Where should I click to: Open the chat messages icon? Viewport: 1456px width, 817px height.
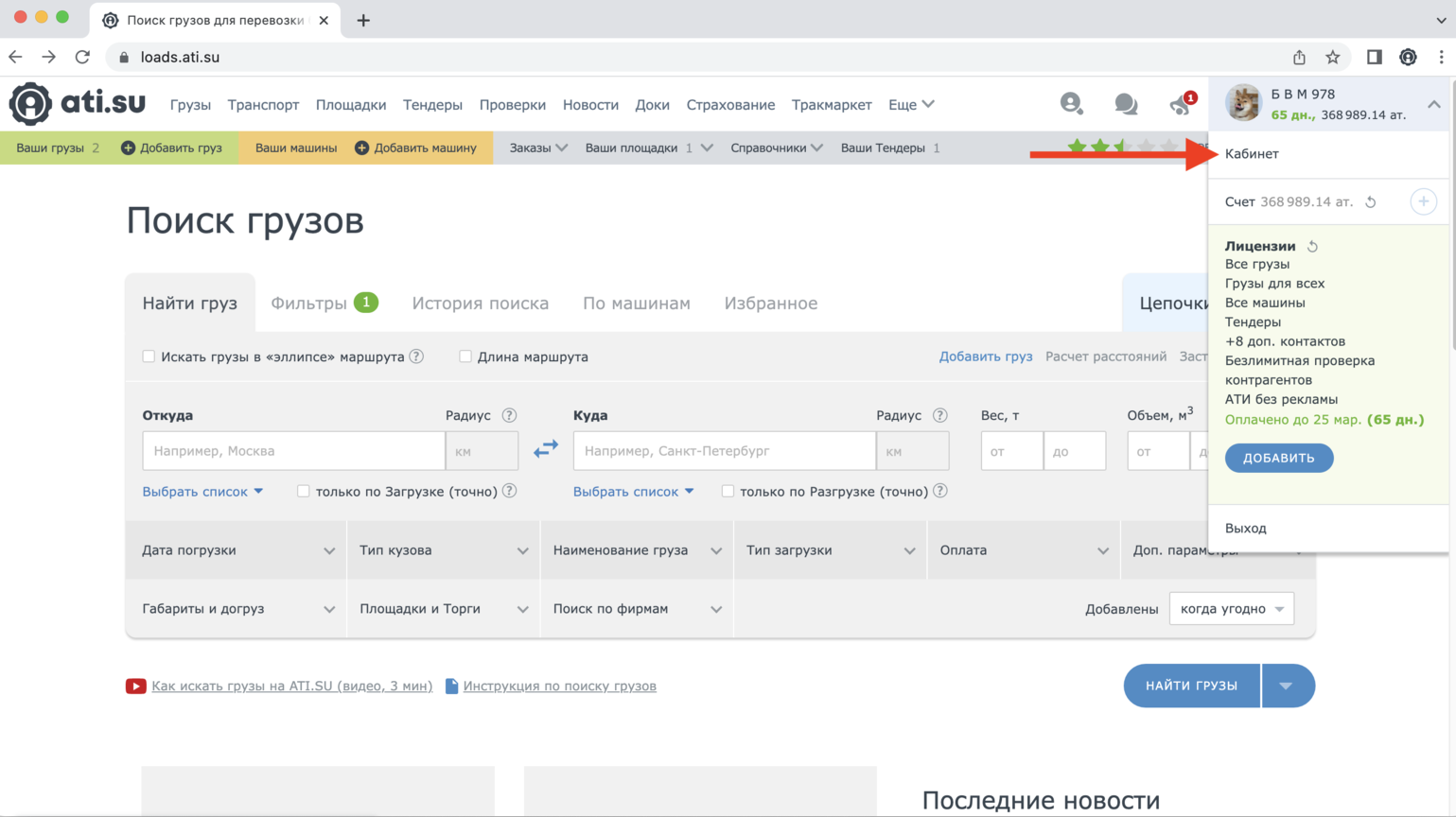1126,104
